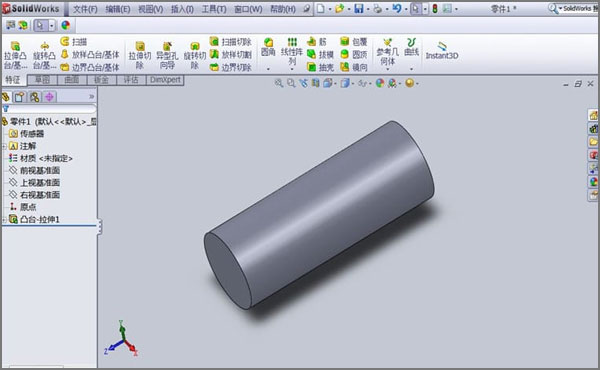The image size is (600, 370).
Task: Expand the 凸台-拉伸1 feature node
Action: (4, 219)
